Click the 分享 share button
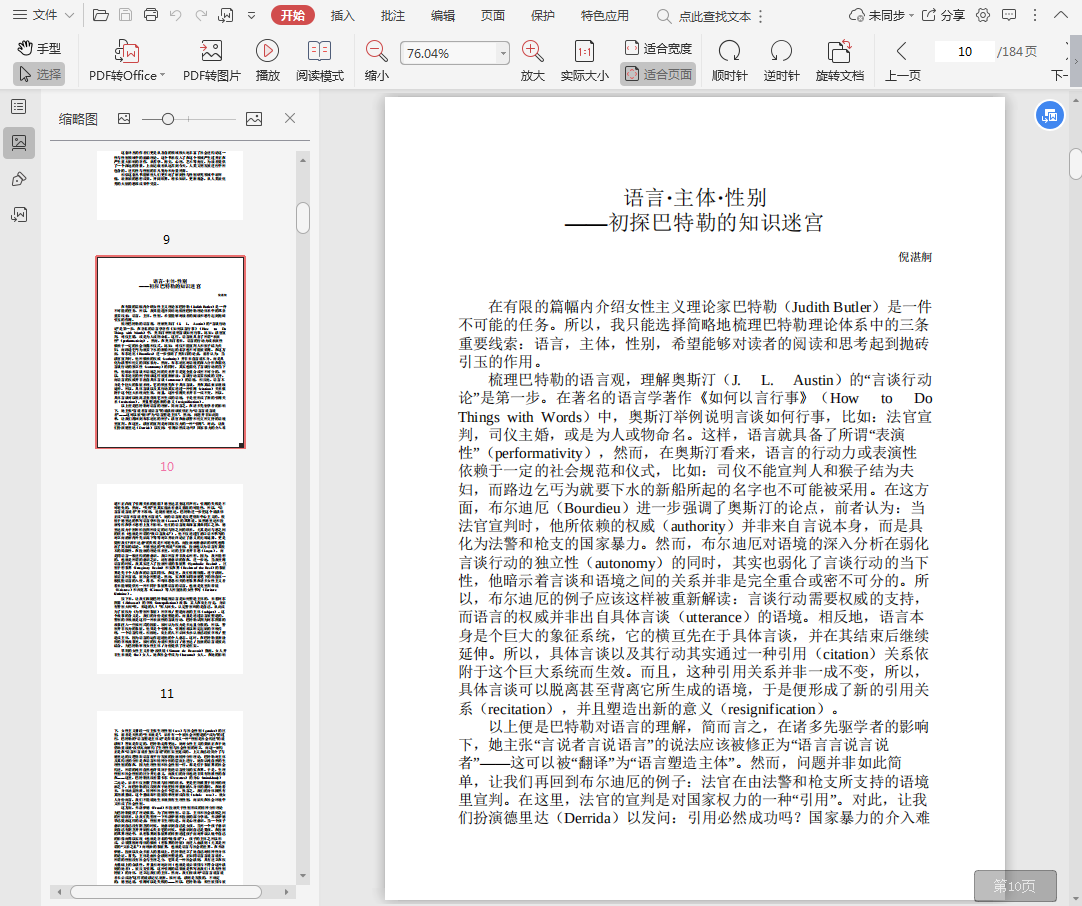Screen dimensions: 1082x906 pyautogui.click(x=943, y=15)
